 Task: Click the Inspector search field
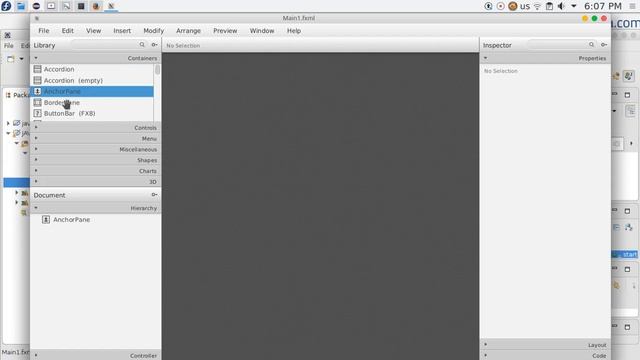click(x=562, y=44)
